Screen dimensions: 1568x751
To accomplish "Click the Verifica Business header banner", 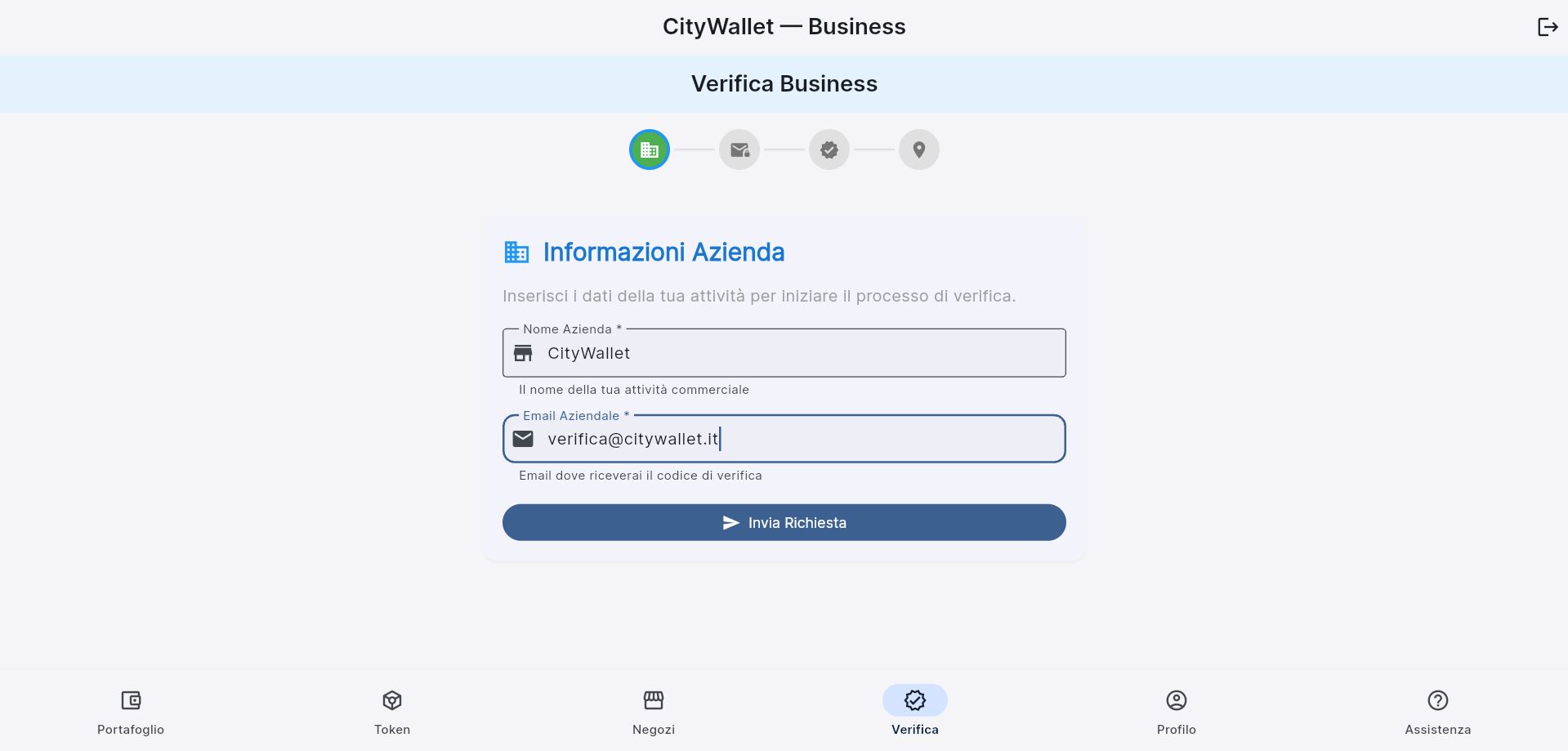I will [784, 83].
